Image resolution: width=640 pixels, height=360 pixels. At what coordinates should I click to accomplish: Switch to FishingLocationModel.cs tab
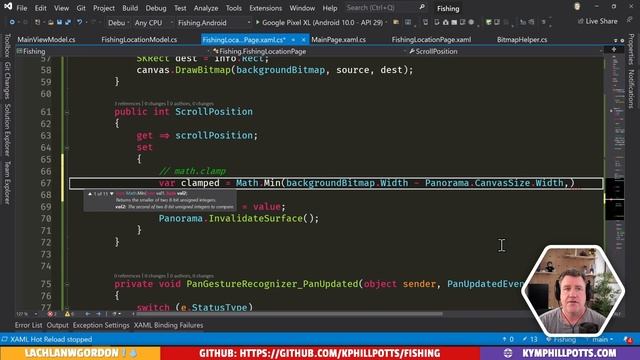point(139,40)
